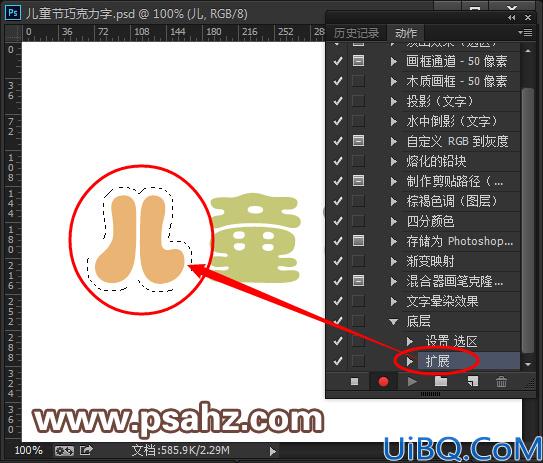Toggle dialog icon for 存储为 Photoshop

pyautogui.click(x=358, y=240)
